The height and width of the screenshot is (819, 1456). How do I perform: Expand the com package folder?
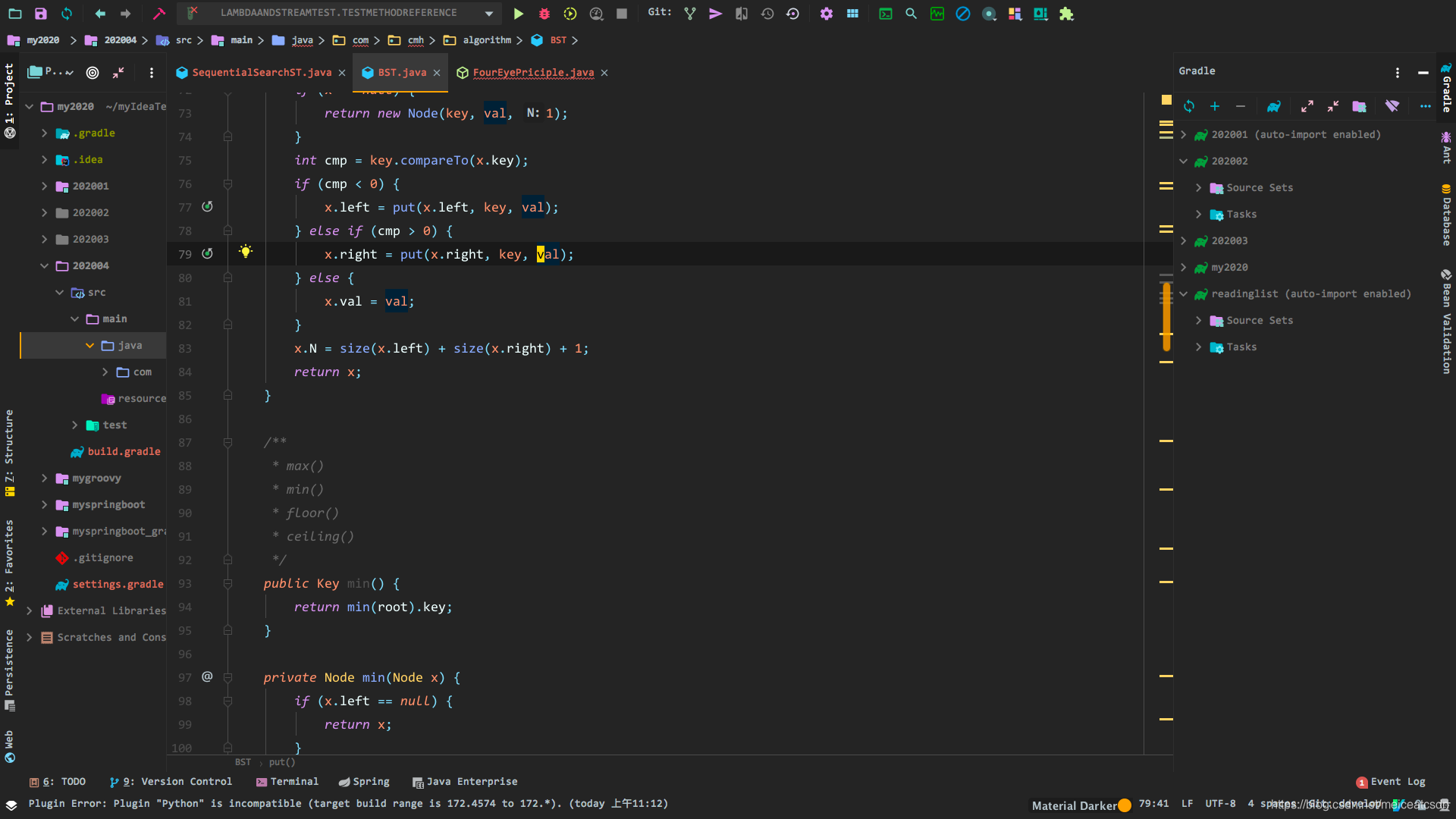(x=105, y=372)
